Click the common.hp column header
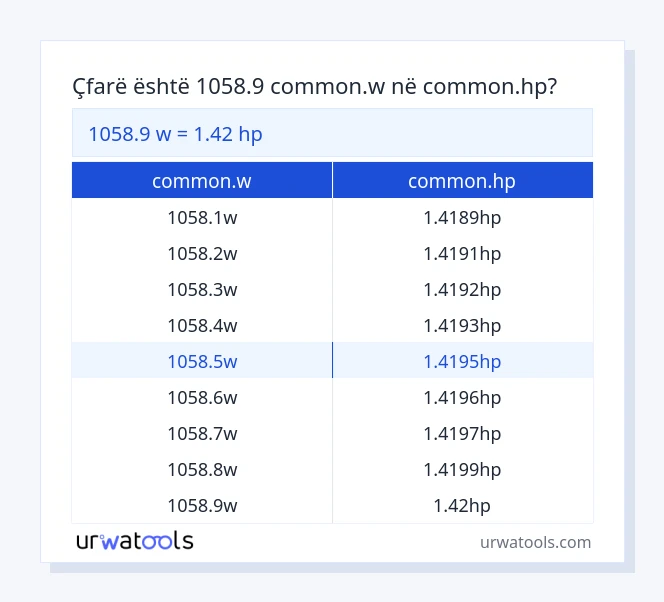 tap(462, 181)
